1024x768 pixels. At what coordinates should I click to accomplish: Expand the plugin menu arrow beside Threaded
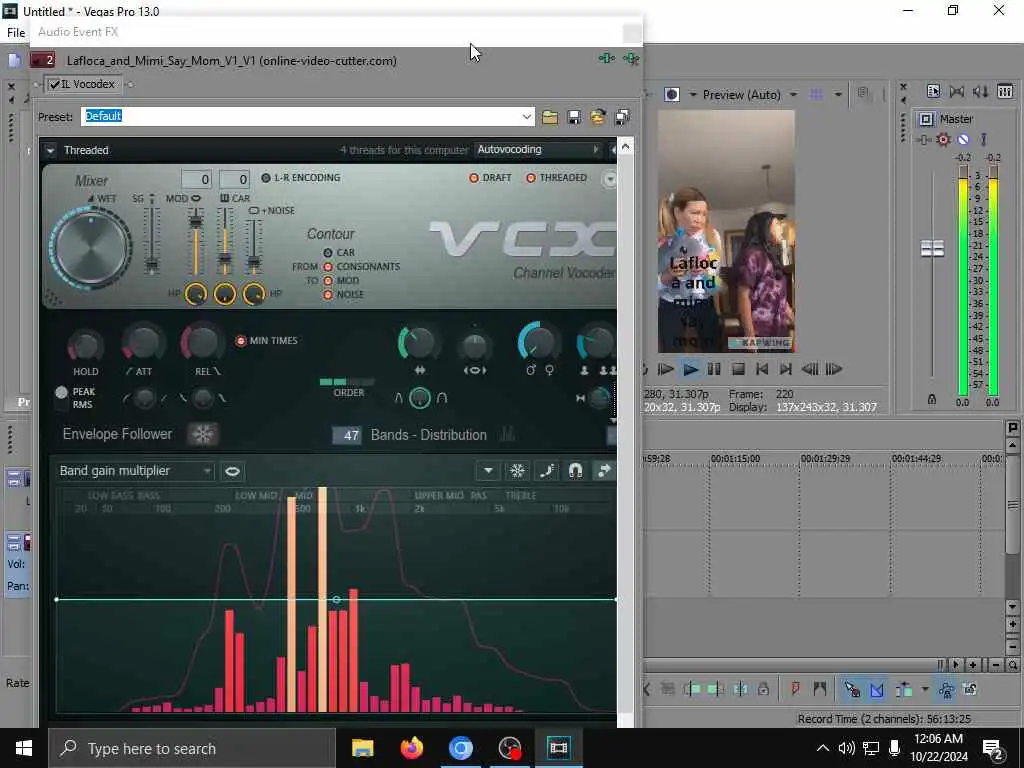(x=50, y=150)
